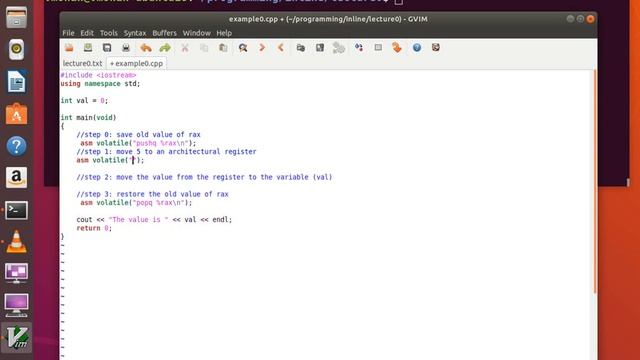Click the '//step 1: move 5' comment
The image size is (640, 360).
click(167, 152)
